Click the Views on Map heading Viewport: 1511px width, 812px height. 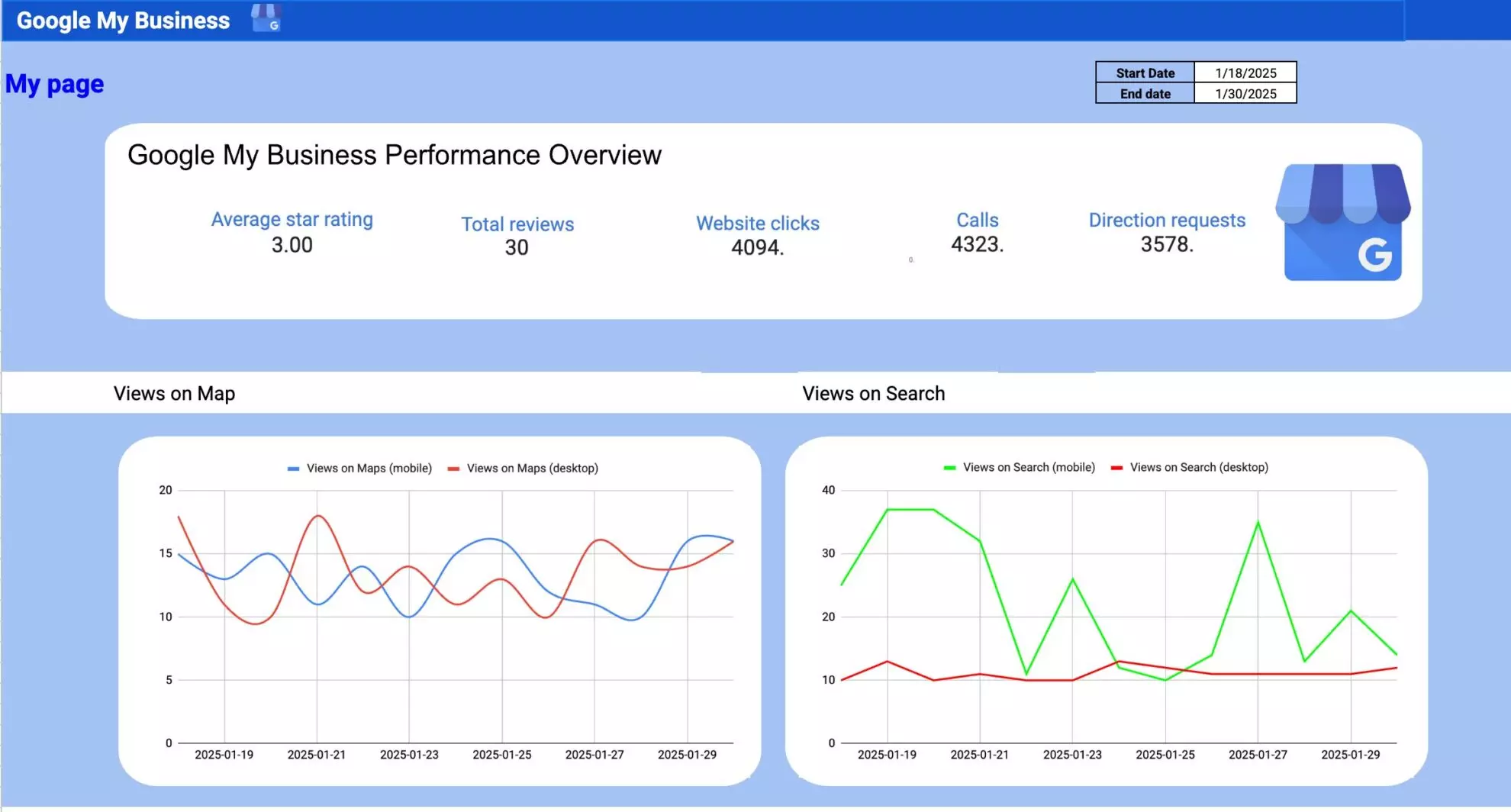[174, 393]
